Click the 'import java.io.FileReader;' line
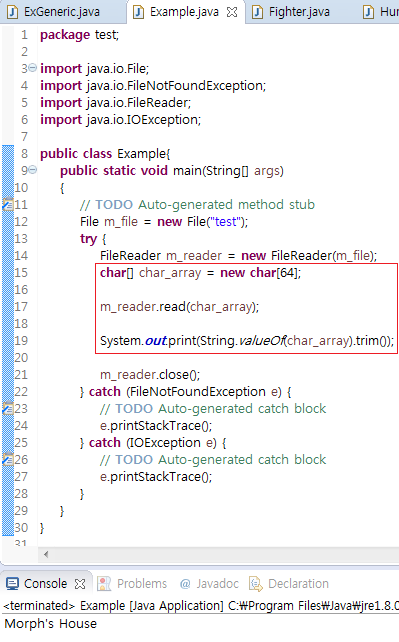 [115, 102]
